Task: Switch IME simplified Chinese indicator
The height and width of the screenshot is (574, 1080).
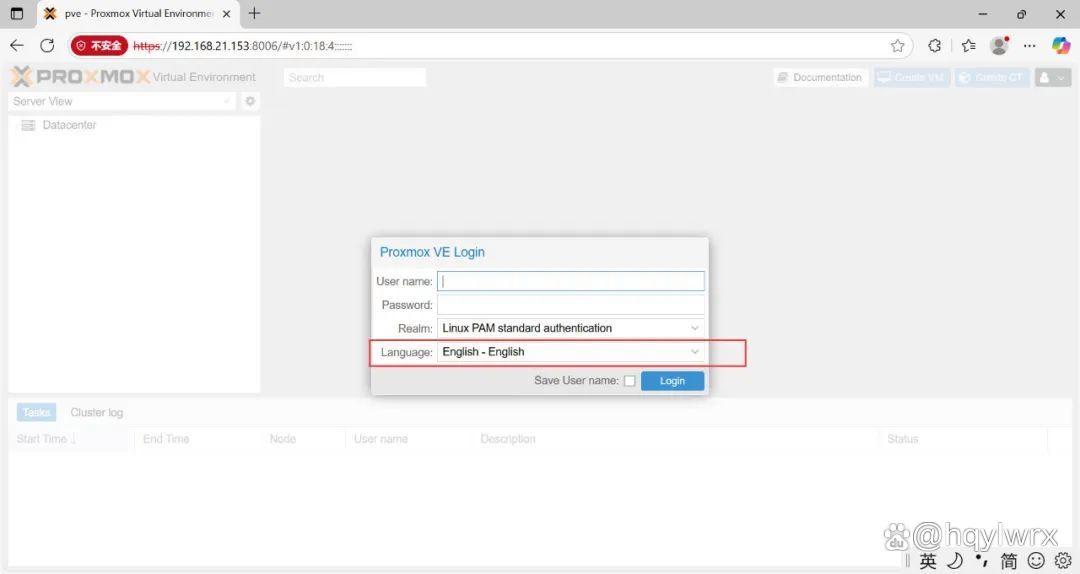Action: [1009, 560]
